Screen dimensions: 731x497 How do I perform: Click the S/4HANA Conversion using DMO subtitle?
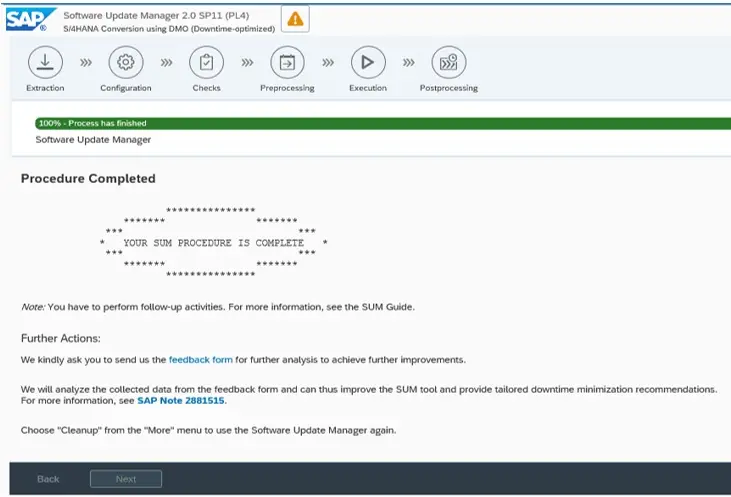point(169,28)
